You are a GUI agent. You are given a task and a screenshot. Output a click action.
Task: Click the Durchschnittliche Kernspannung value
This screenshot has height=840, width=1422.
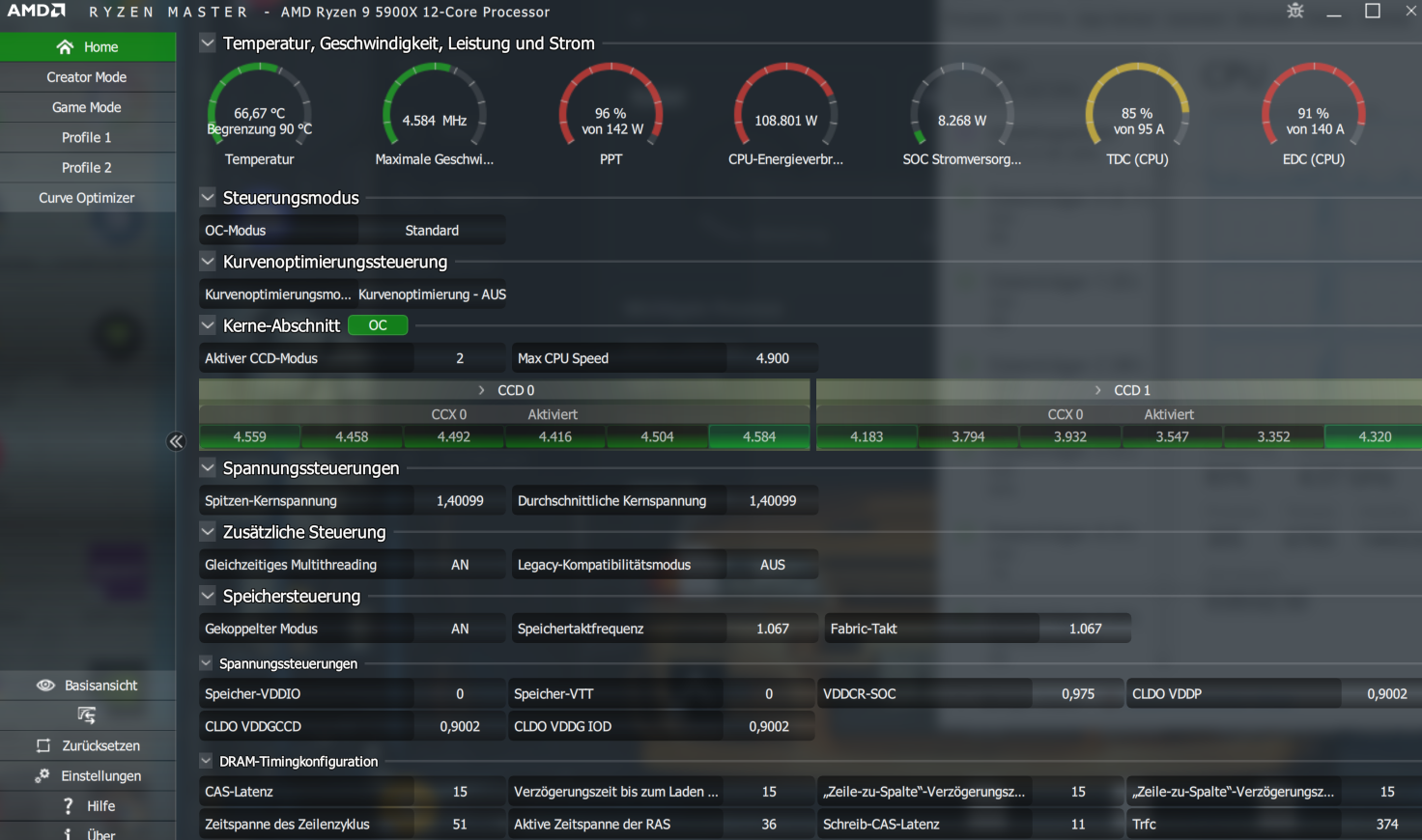773,501
